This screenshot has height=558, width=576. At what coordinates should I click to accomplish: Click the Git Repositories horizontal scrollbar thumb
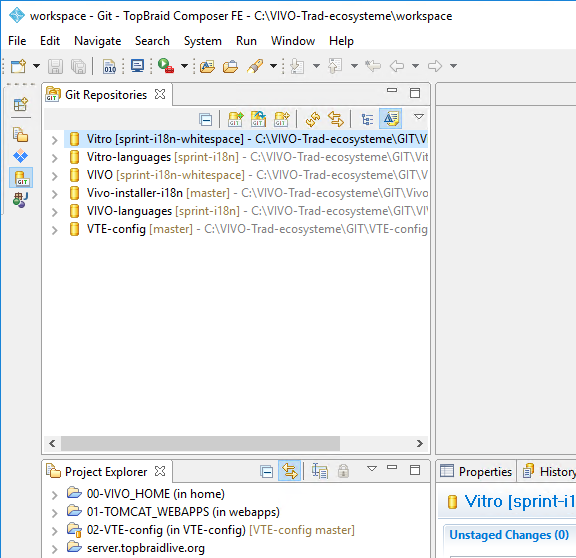pyautogui.click(x=200, y=443)
